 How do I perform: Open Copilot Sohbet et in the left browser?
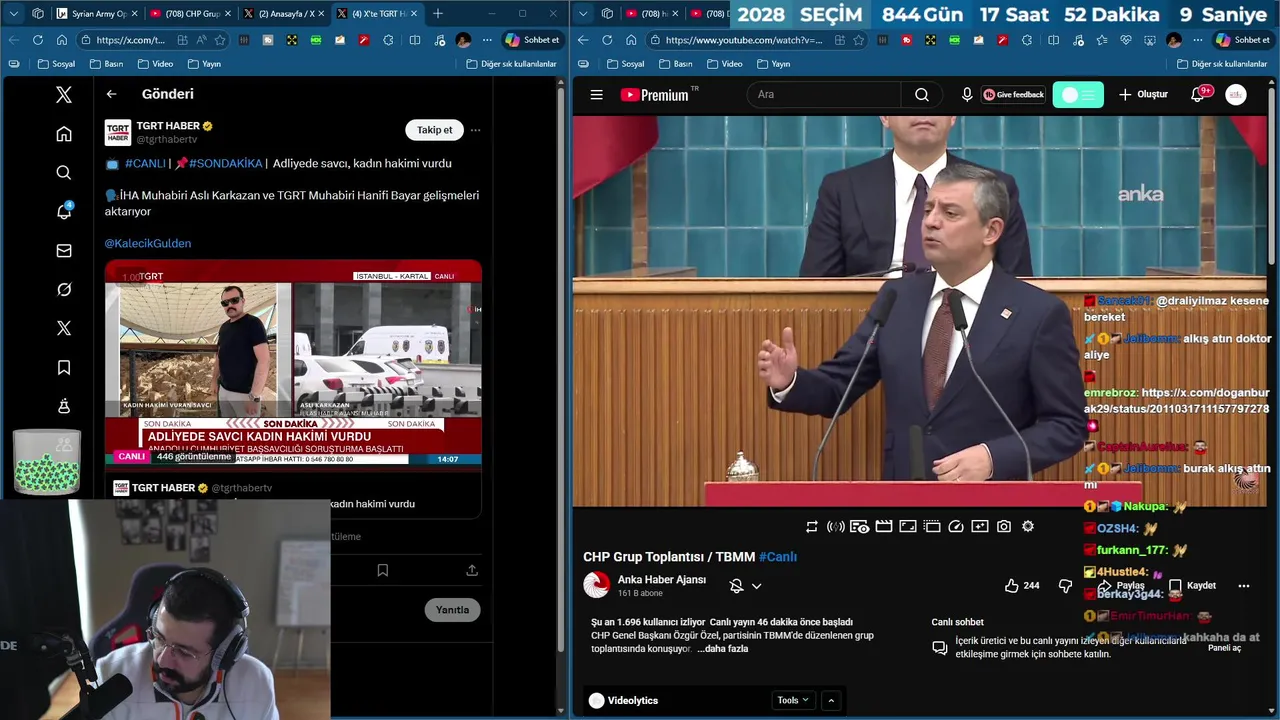[533, 40]
